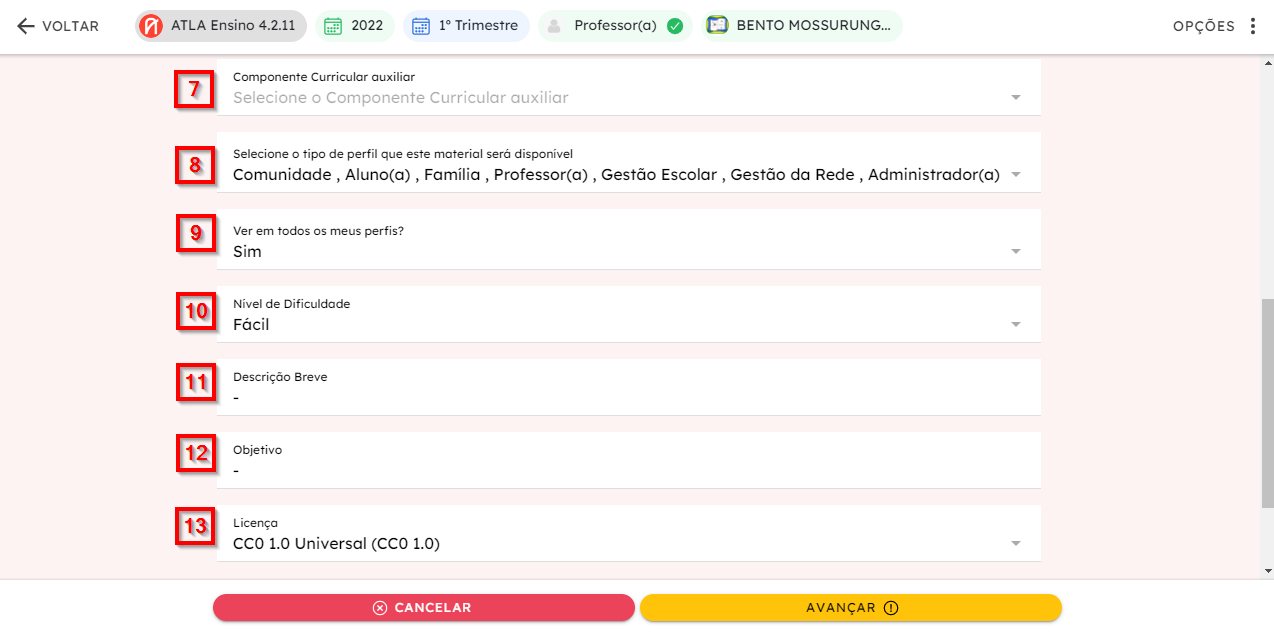
Task: Open the 2022 calendar year chip
Action: tap(355, 26)
